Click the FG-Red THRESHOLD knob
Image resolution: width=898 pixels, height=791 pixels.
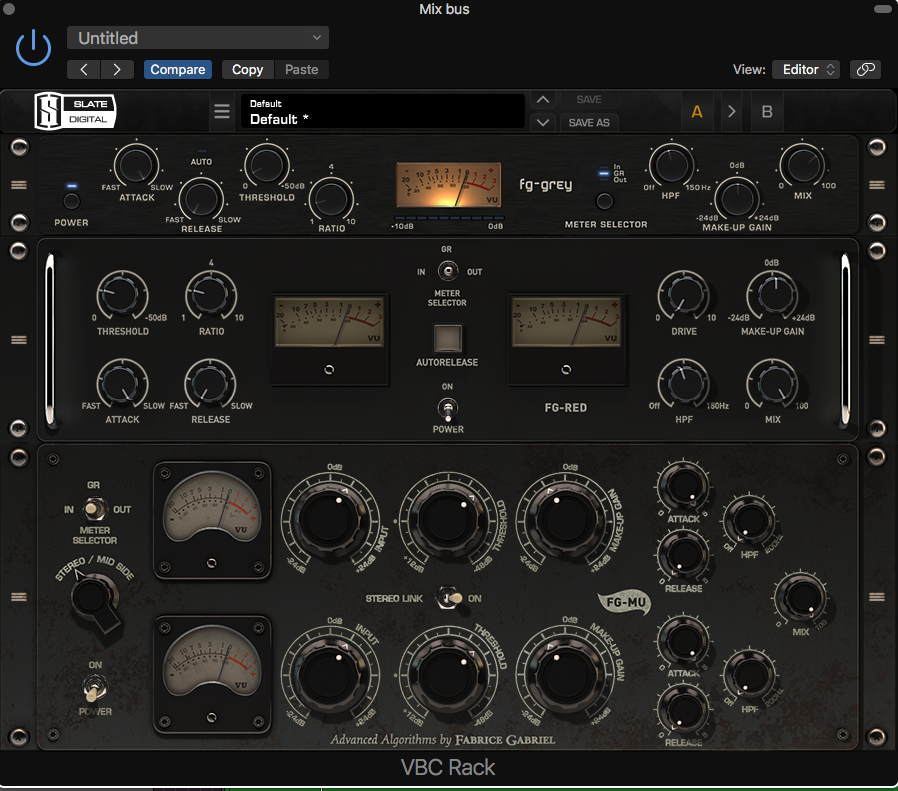tap(122, 296)
